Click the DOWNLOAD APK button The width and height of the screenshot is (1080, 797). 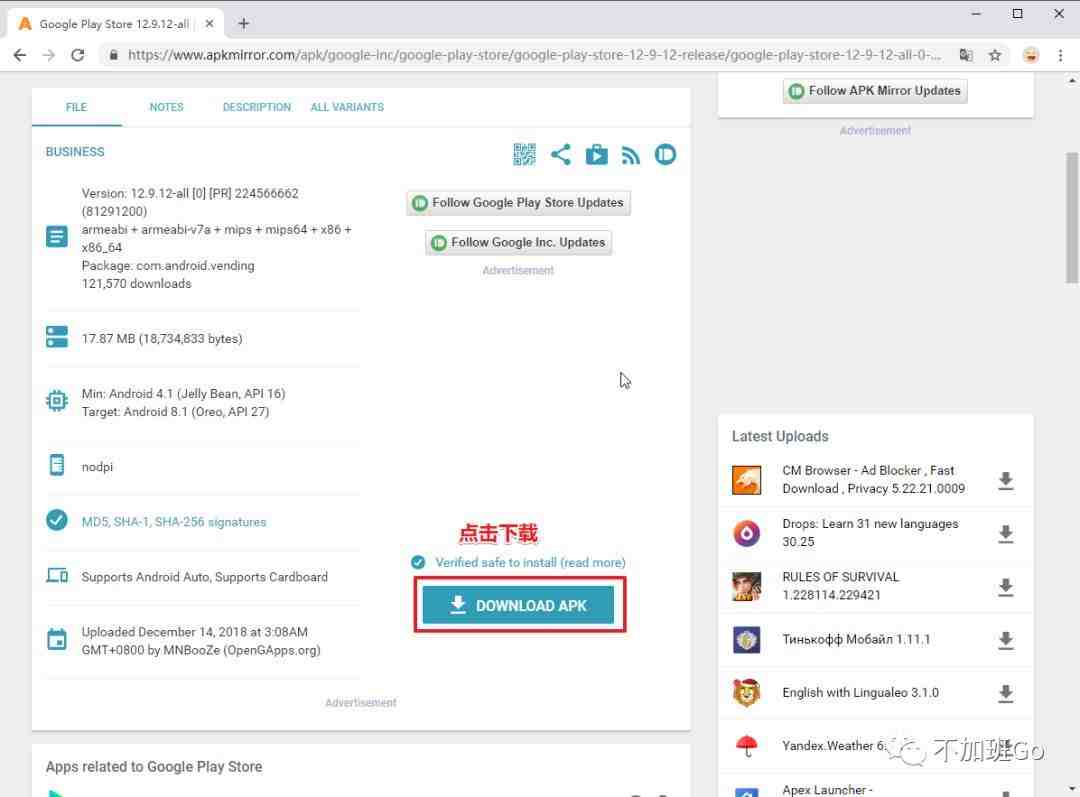[518, 605]
